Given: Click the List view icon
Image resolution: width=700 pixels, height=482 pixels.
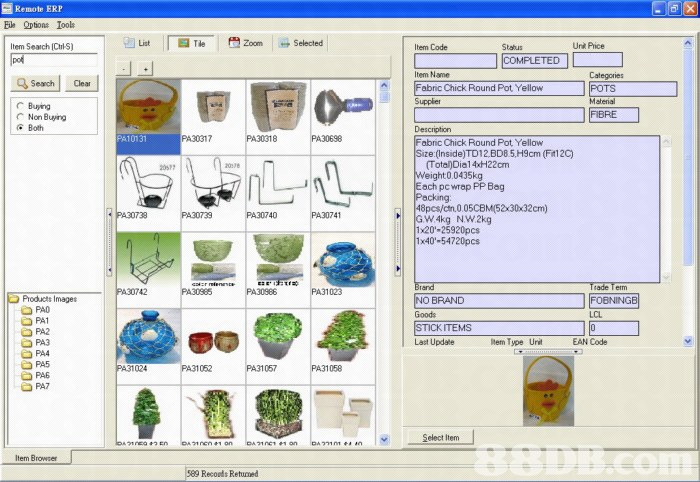Looking at the screenshot, I should click(137, 43).
